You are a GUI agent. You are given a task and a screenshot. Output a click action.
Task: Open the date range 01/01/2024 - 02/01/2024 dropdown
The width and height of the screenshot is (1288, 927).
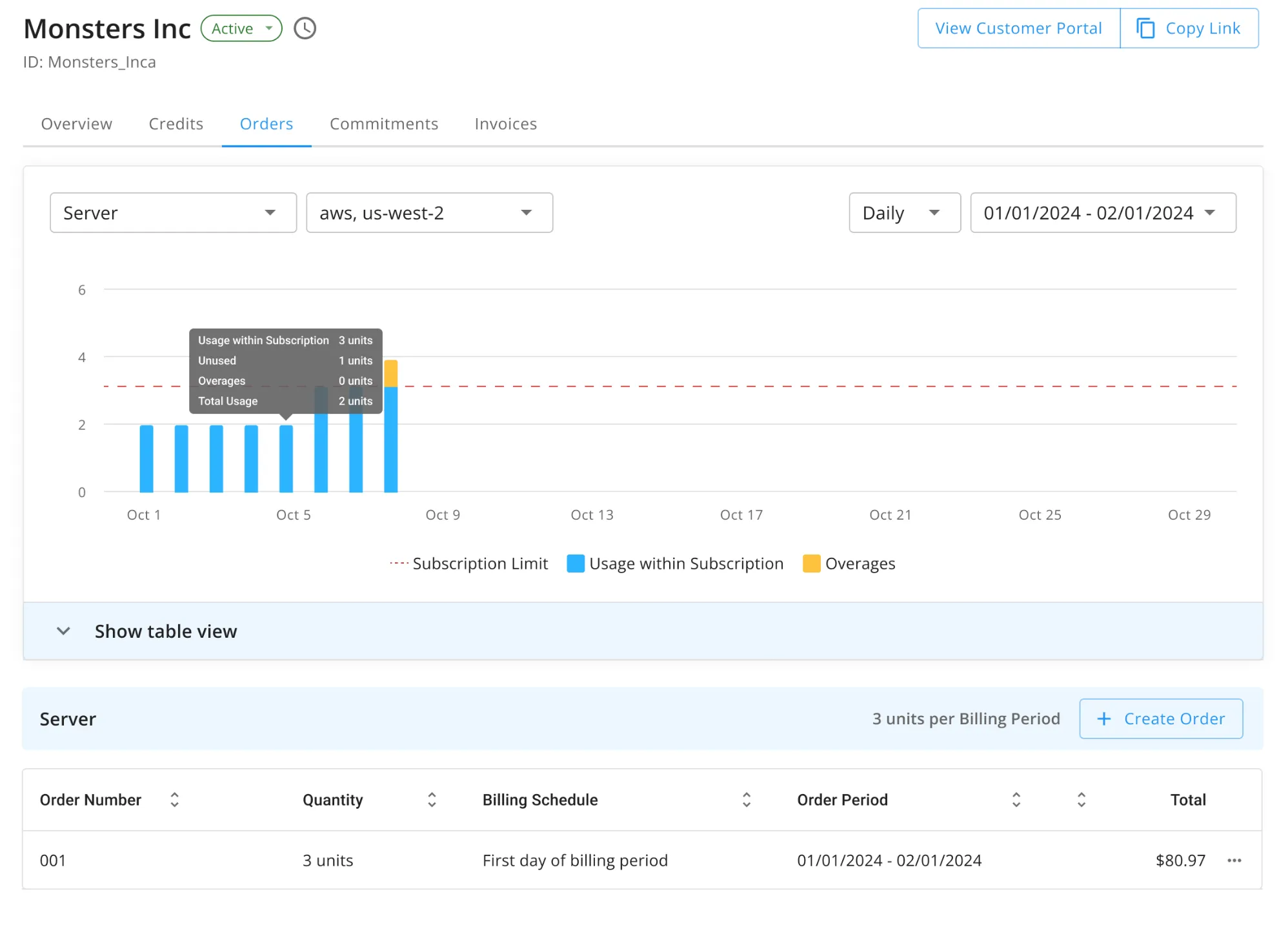pyautogui.click(x=1103, y=212)
